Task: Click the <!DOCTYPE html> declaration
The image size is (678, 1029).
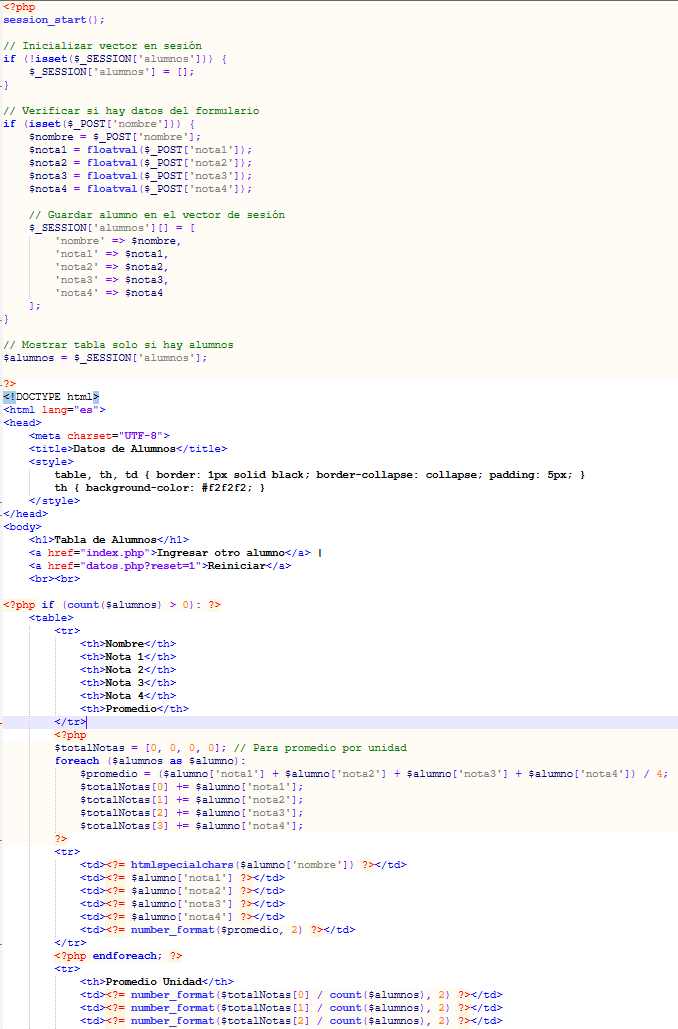Action: pyautogui.click(x=51, y=396)
